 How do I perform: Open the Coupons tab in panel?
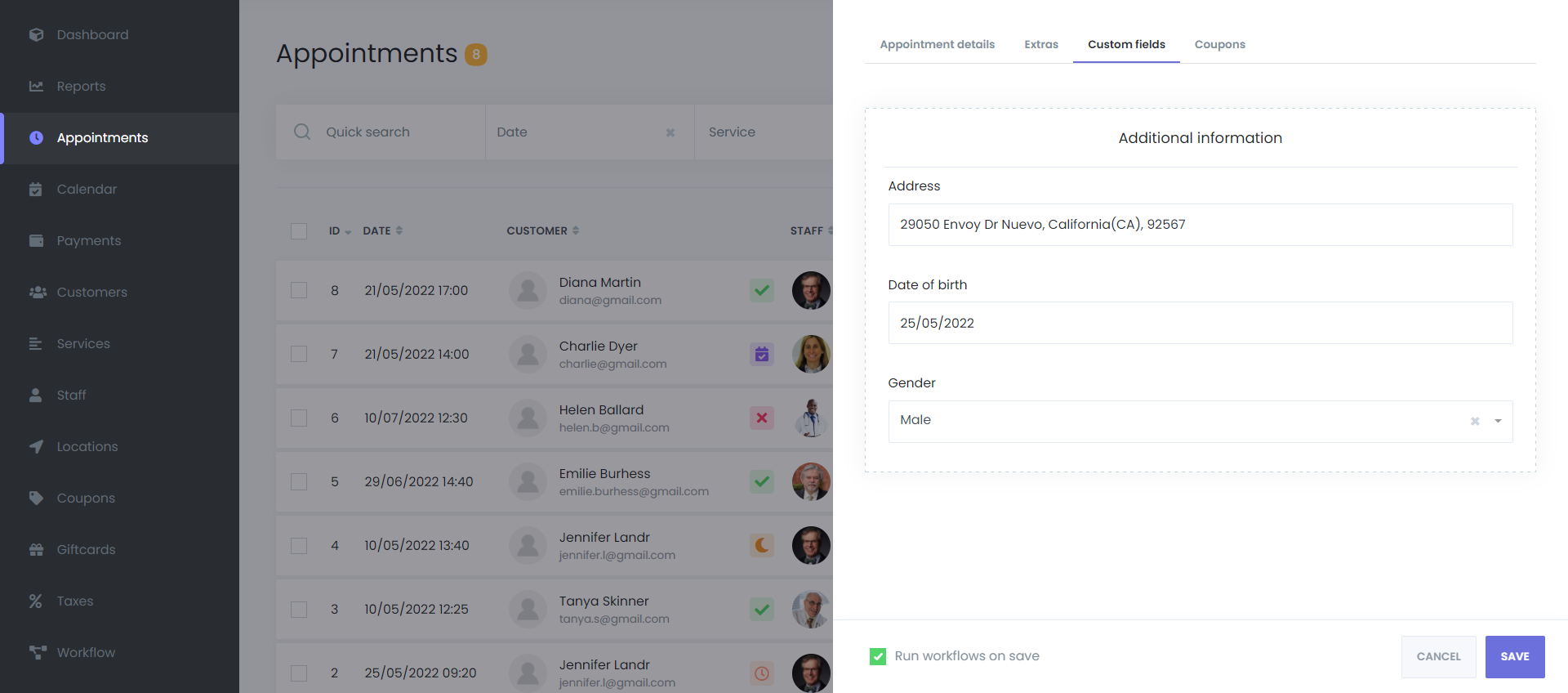tap(1219, 44)
